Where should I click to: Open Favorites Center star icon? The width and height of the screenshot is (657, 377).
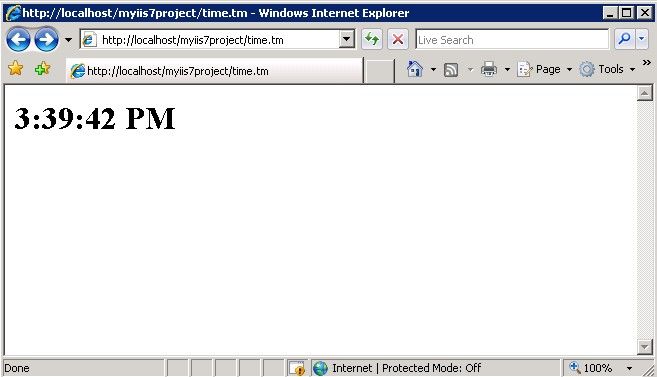pos(16,69)
